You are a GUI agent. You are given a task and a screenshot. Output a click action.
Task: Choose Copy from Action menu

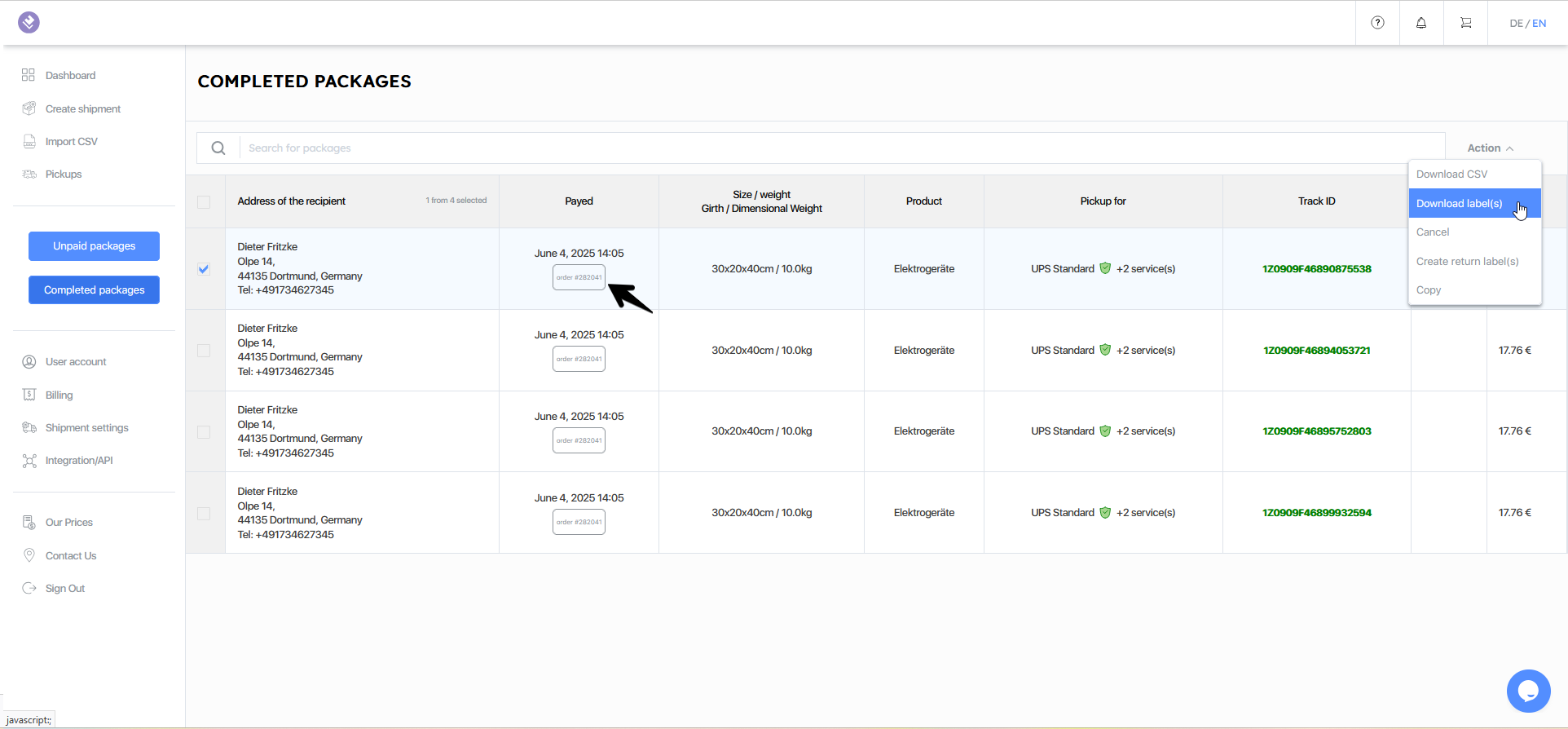tap(1474, 290)
